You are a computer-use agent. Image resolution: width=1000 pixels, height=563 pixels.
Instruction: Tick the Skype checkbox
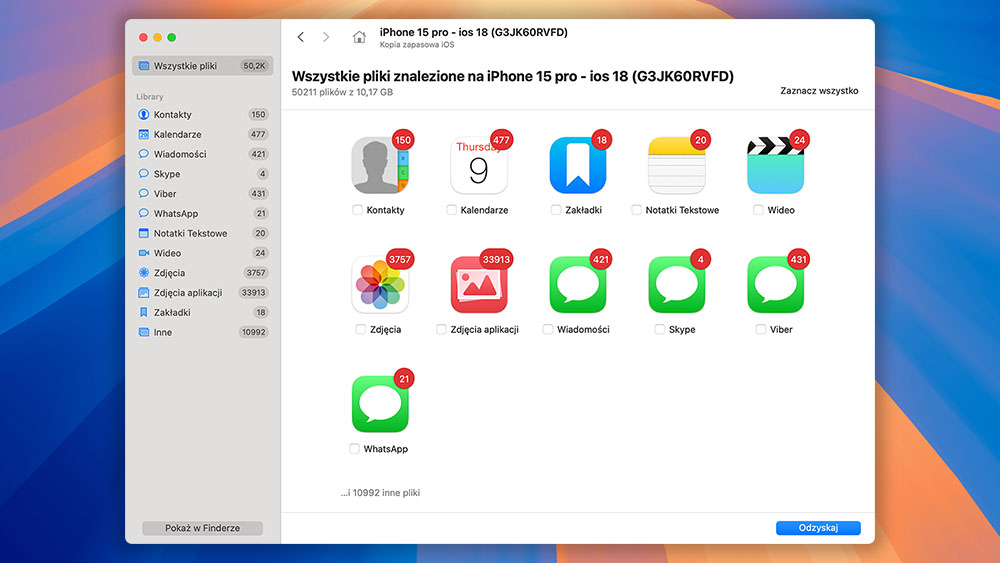pos(659,330)
